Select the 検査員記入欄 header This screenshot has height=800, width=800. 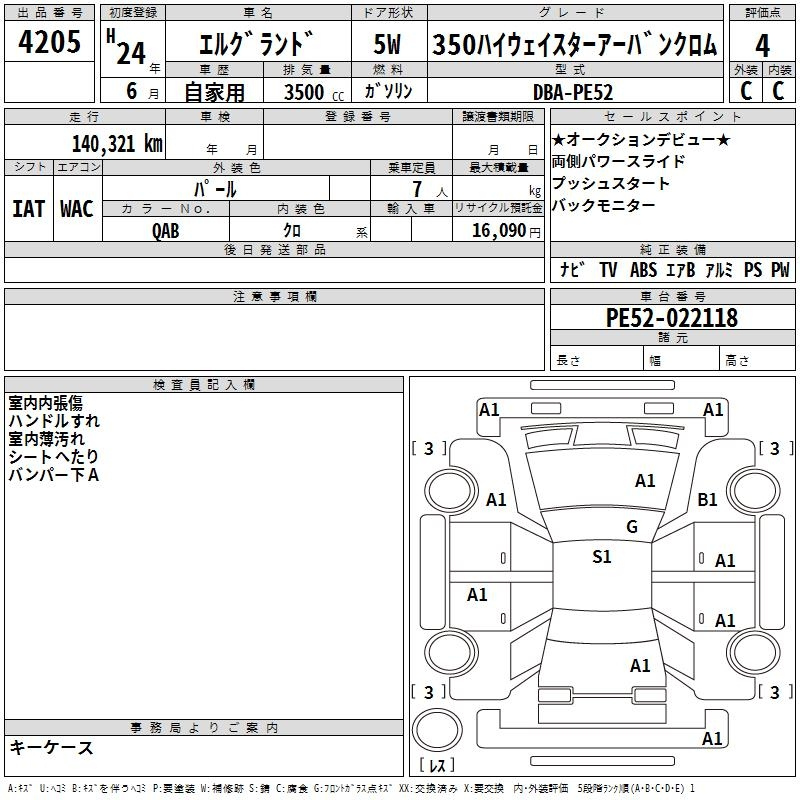pos(204,385)
